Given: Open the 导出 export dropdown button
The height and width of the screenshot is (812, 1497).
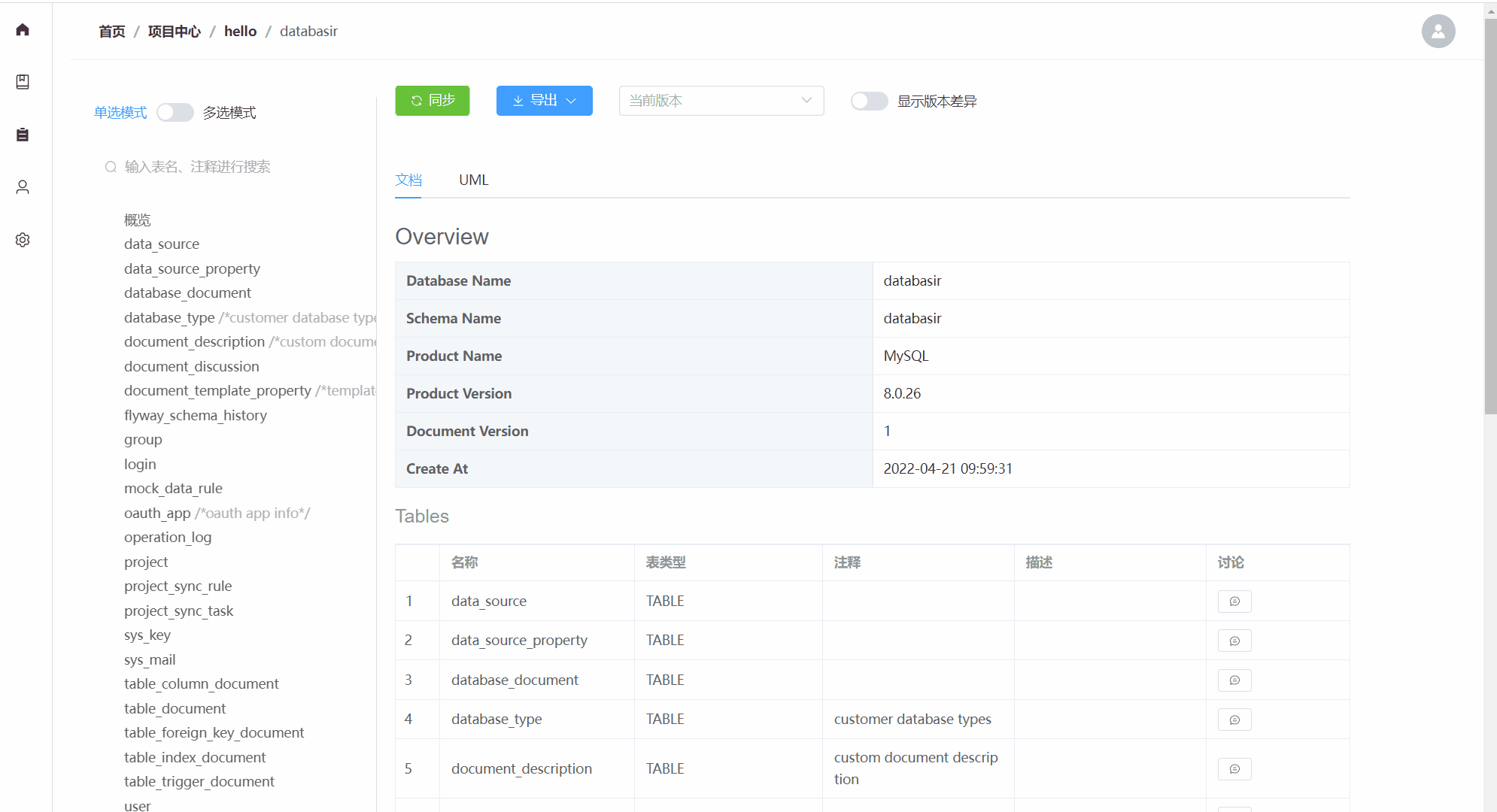Looking at the screenshot, I should click(544, 101).
